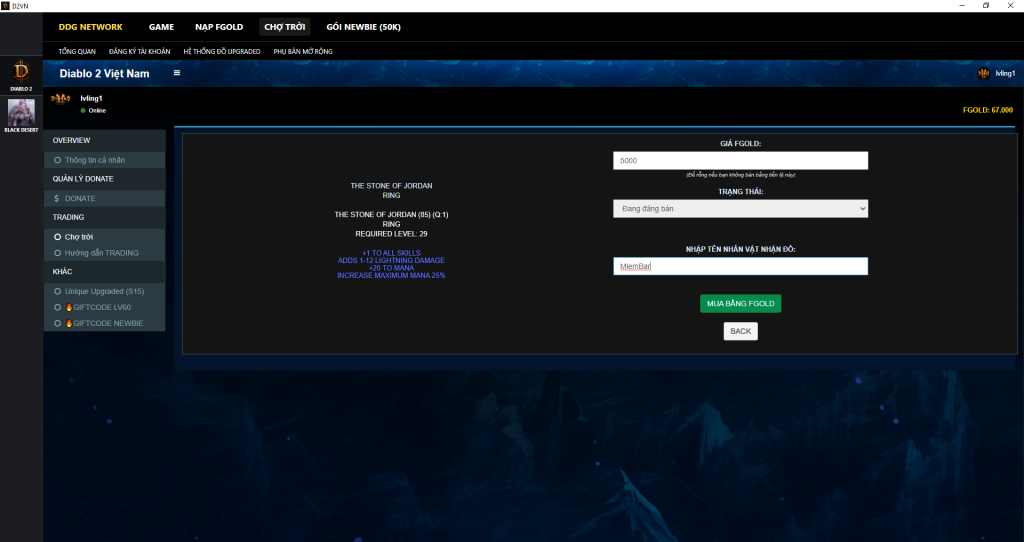
Task: Click Diablo 2 Việt Nam title
Action: pos(104,73)
